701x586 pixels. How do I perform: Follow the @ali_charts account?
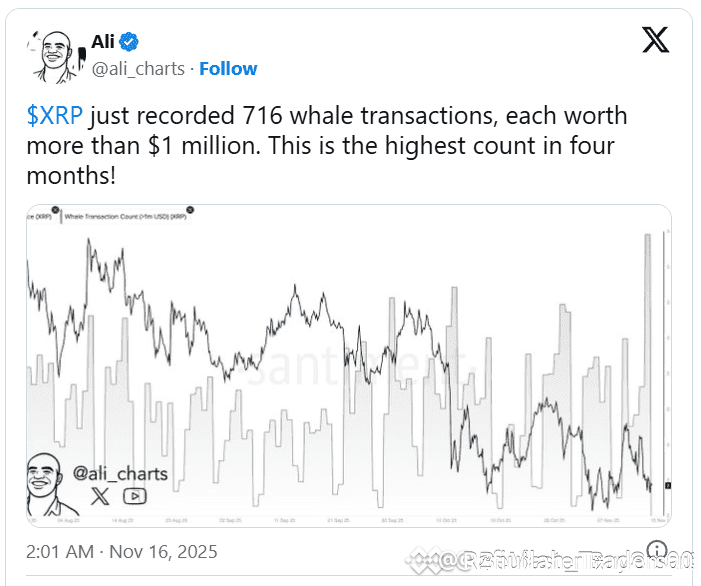tap(228, 69)
